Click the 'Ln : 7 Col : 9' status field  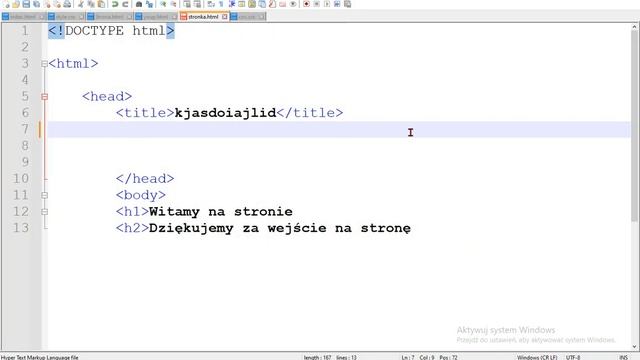coord(418,357)
